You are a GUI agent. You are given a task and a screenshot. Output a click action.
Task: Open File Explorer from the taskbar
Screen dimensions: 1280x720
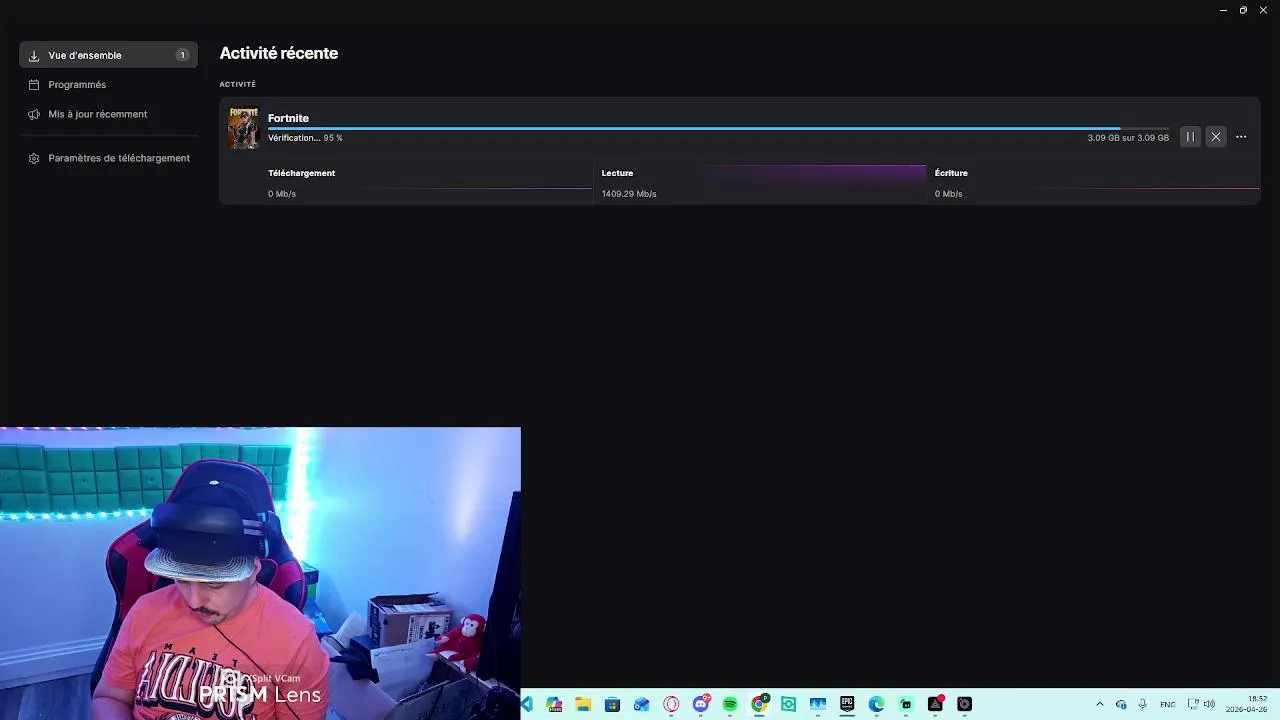pos(583,705)
